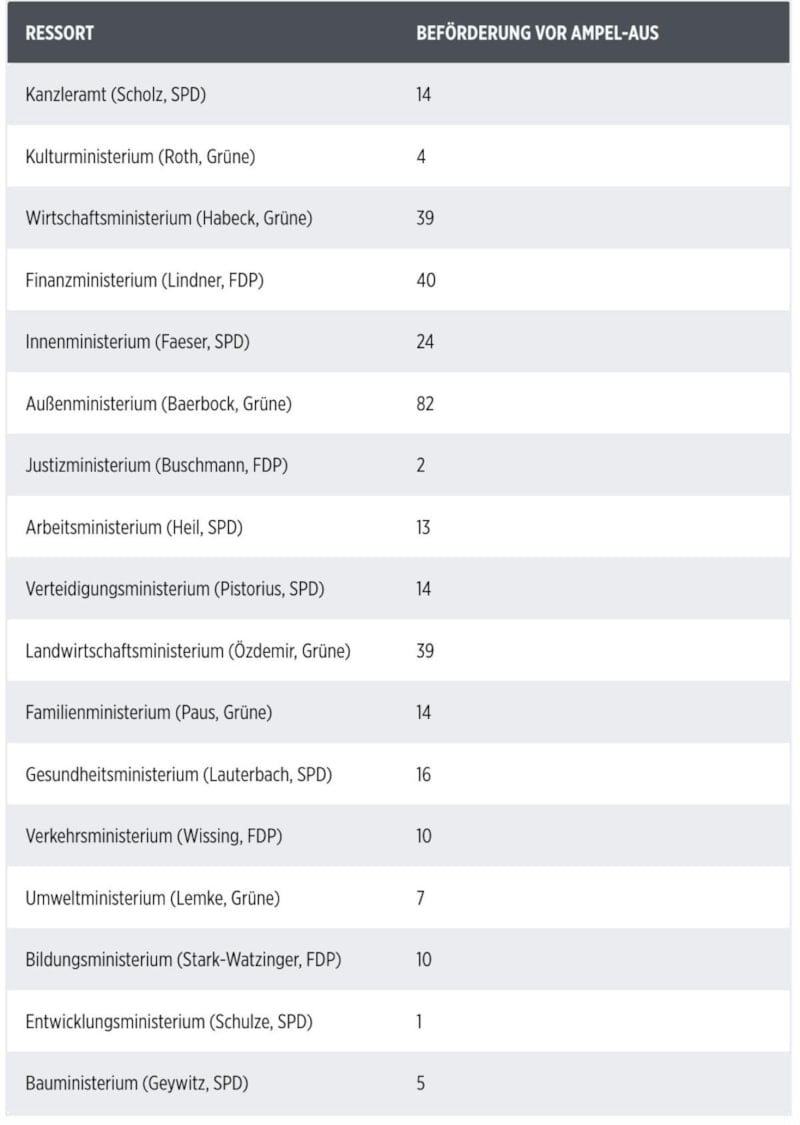Click the BEFÖRDERUNG VOR AMPEL-AUS column header
Viewport: 800px width, 1125px height.
[x=537, y=33]
